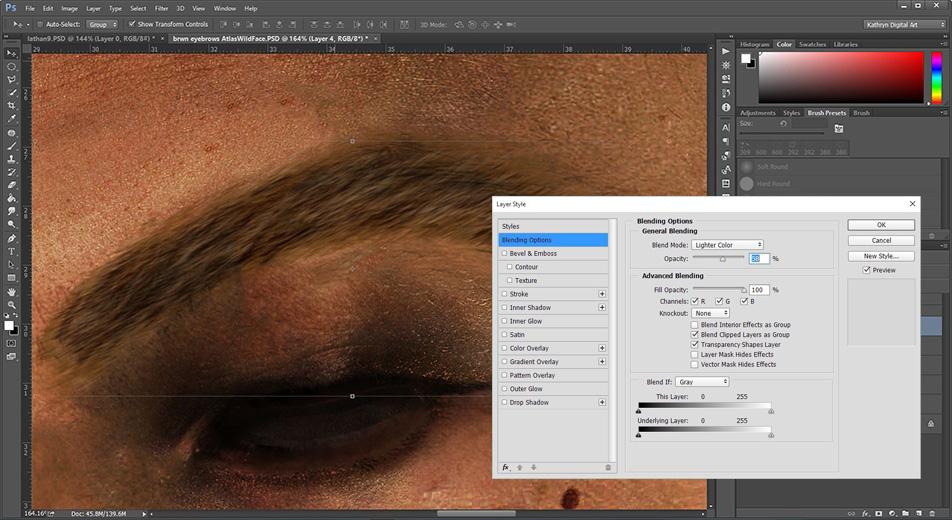Select the Crop tool
This screenshot has height=520, width=952.
tap(12, 105)
